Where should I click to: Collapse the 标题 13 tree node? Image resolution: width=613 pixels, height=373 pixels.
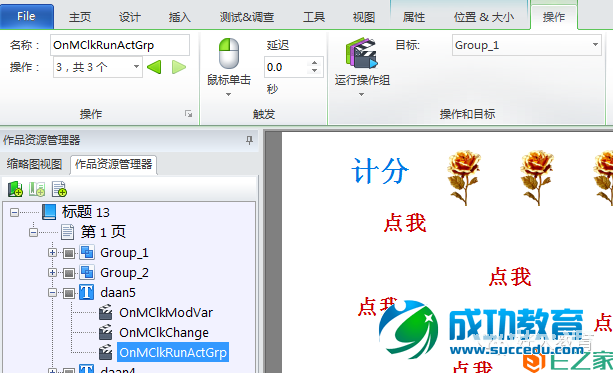tap(14, 212)
